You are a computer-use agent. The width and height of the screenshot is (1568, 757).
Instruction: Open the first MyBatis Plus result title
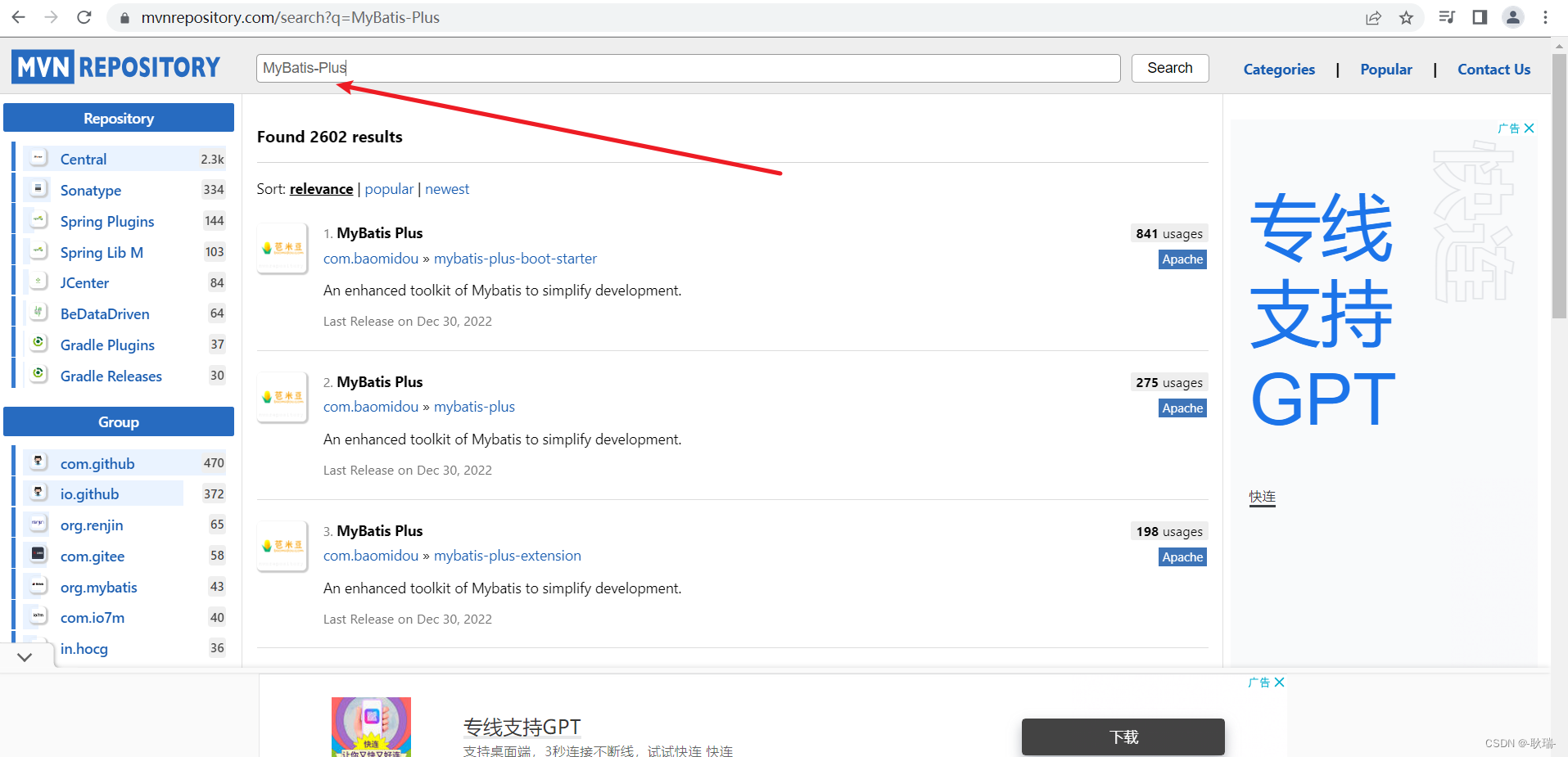pyautogui.click(x=380, y=233)
